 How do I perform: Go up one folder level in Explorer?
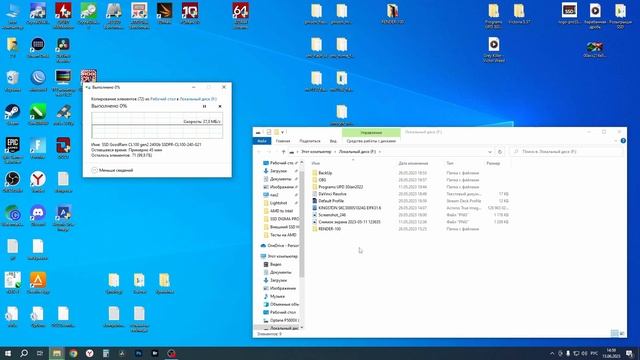point(283,152)
